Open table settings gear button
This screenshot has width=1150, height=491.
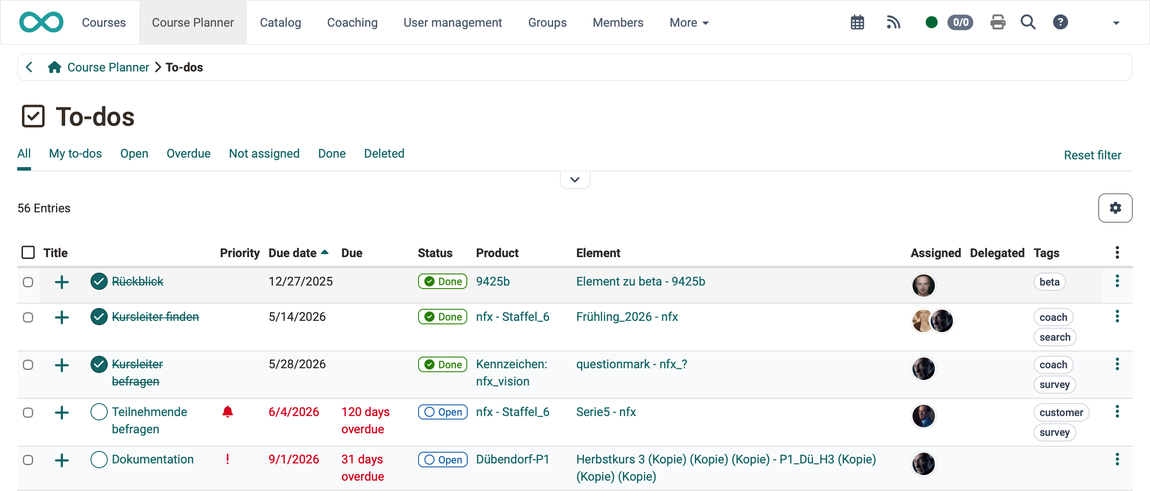(1115, 208)
